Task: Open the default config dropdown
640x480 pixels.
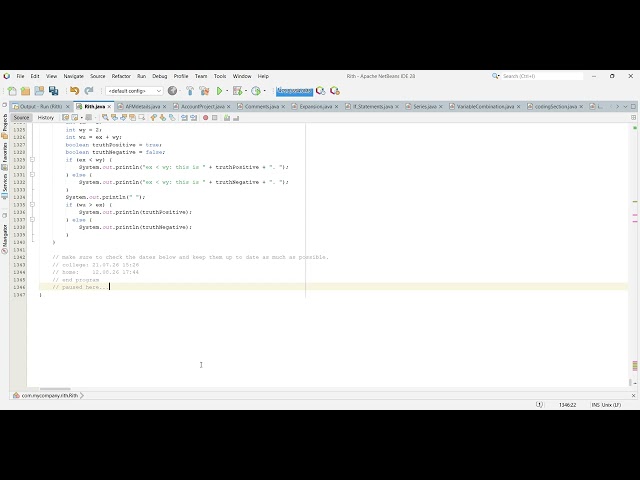Action: pos(134,91)
